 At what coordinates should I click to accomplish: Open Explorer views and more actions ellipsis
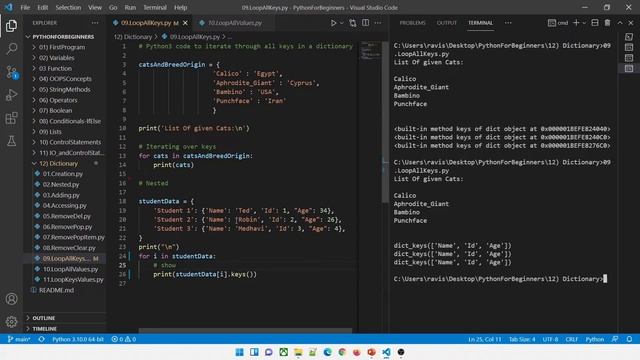[x=95, y=23]
